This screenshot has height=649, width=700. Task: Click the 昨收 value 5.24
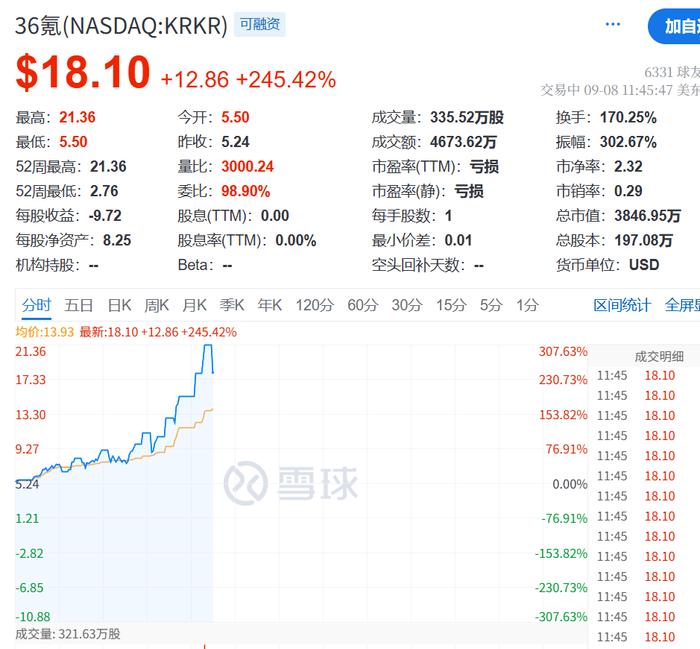pyautogui.click(x=235, y=142)
